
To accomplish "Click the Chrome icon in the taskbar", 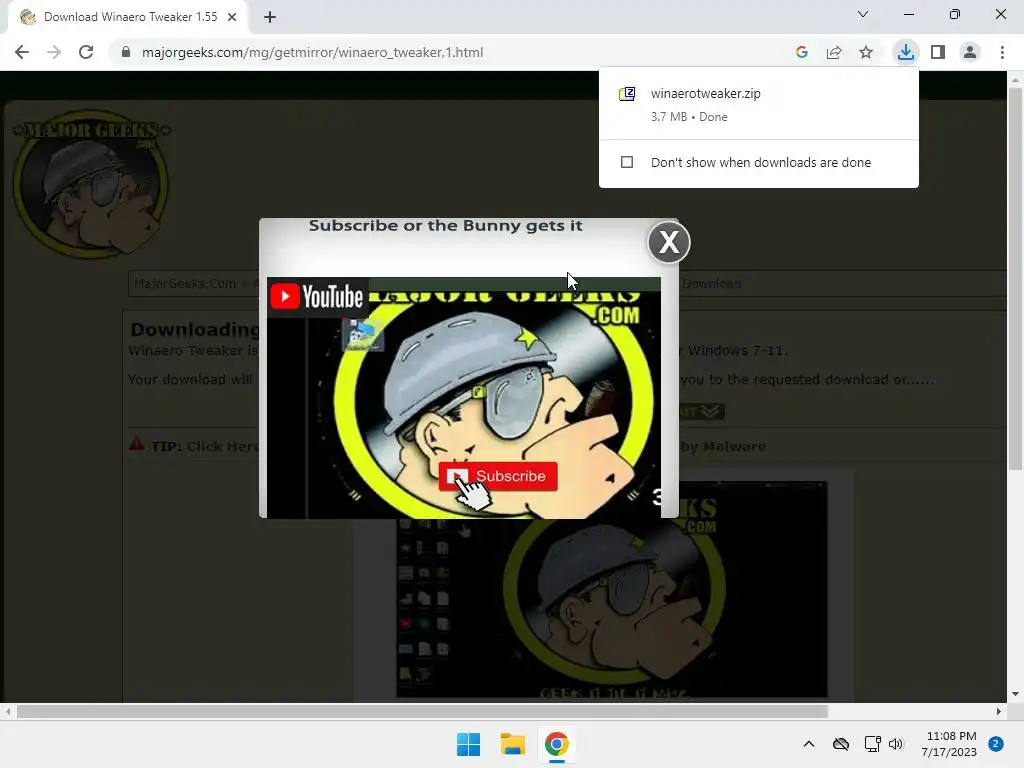I will [x=556, y=744].
